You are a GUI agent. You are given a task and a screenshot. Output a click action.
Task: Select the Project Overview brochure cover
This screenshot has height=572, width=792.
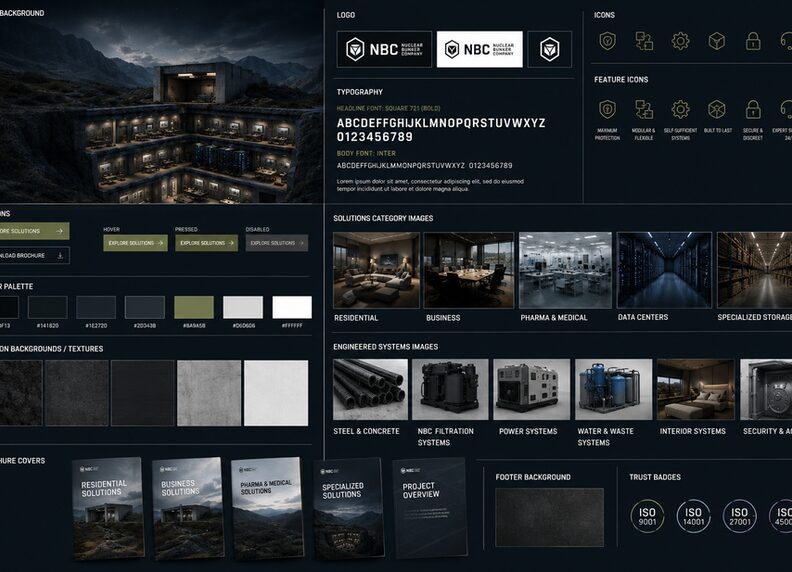[430, 508]
